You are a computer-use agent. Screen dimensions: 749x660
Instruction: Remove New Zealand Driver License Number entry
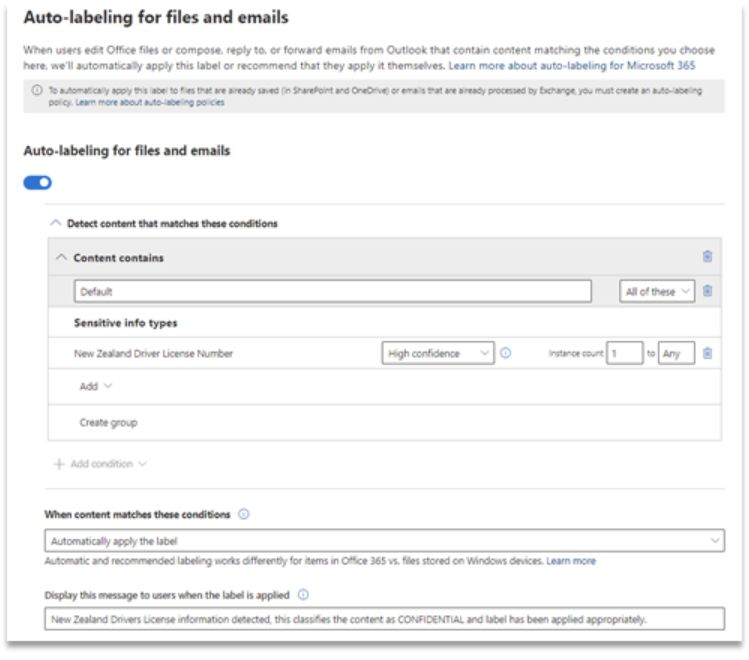[707, 353]
